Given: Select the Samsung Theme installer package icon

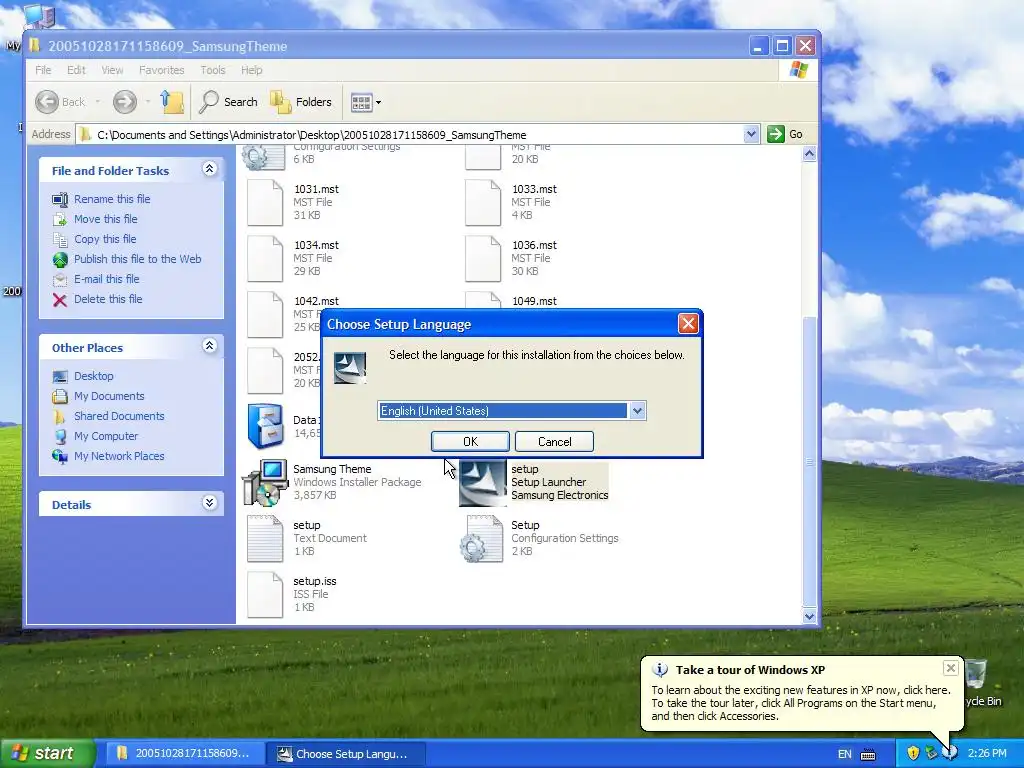Looking at the screenshot, I should pos(265,483).
